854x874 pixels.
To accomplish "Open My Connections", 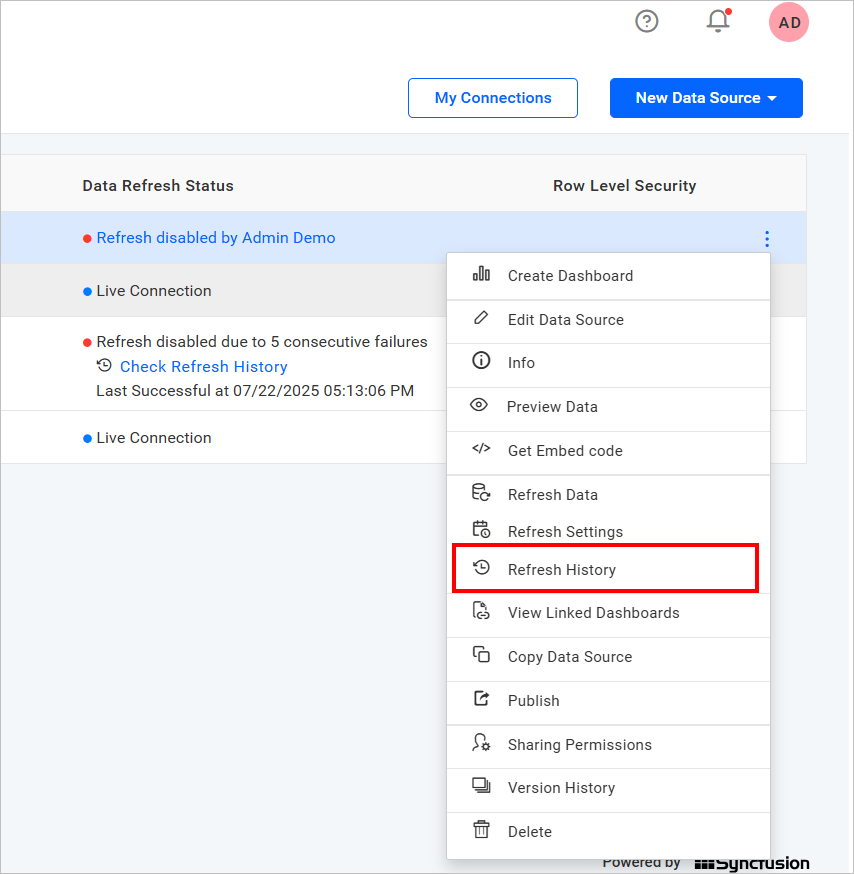I will (493, 98).
